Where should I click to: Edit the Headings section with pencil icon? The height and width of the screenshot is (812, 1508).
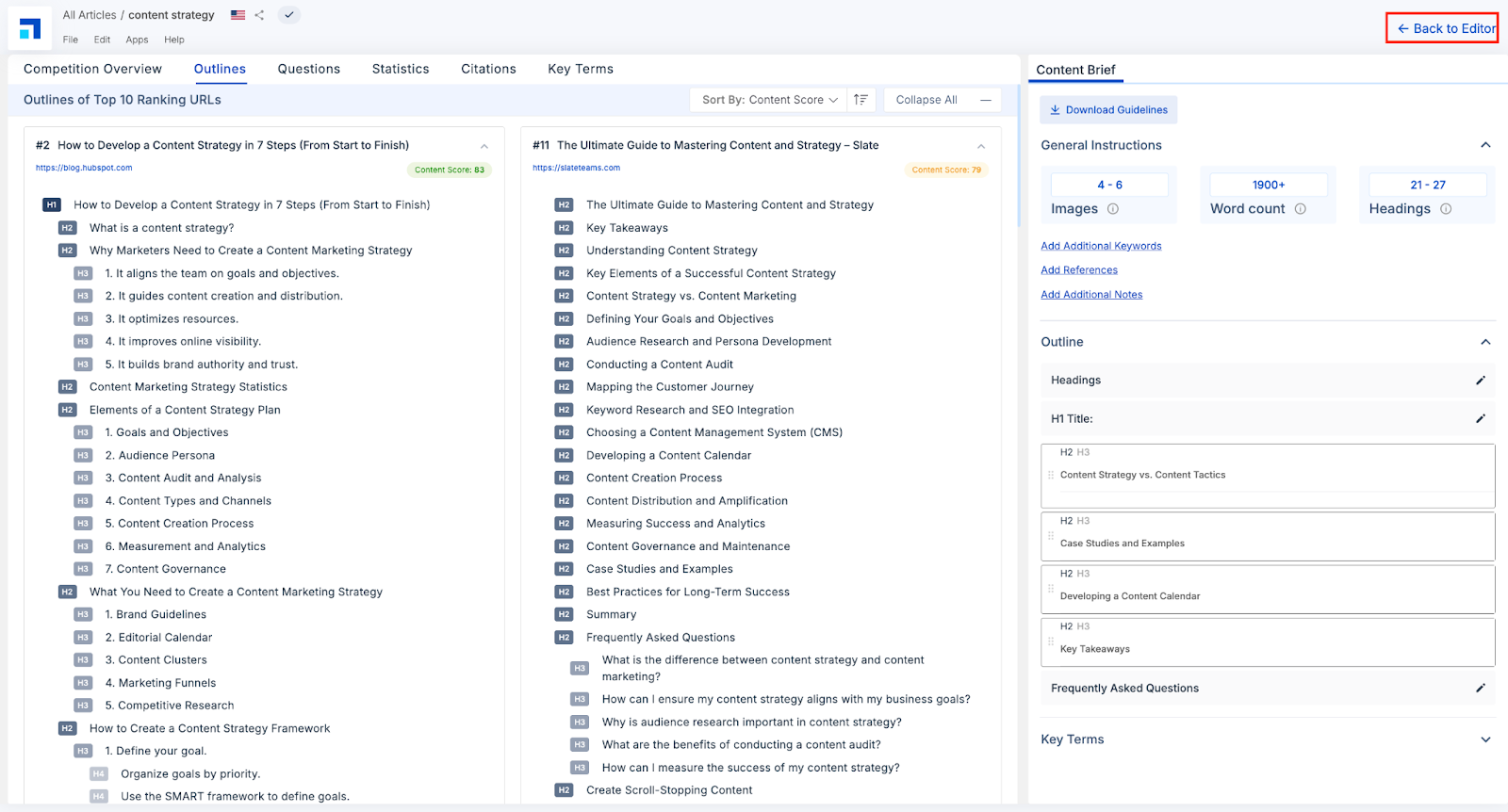(x=1480, y=381)
